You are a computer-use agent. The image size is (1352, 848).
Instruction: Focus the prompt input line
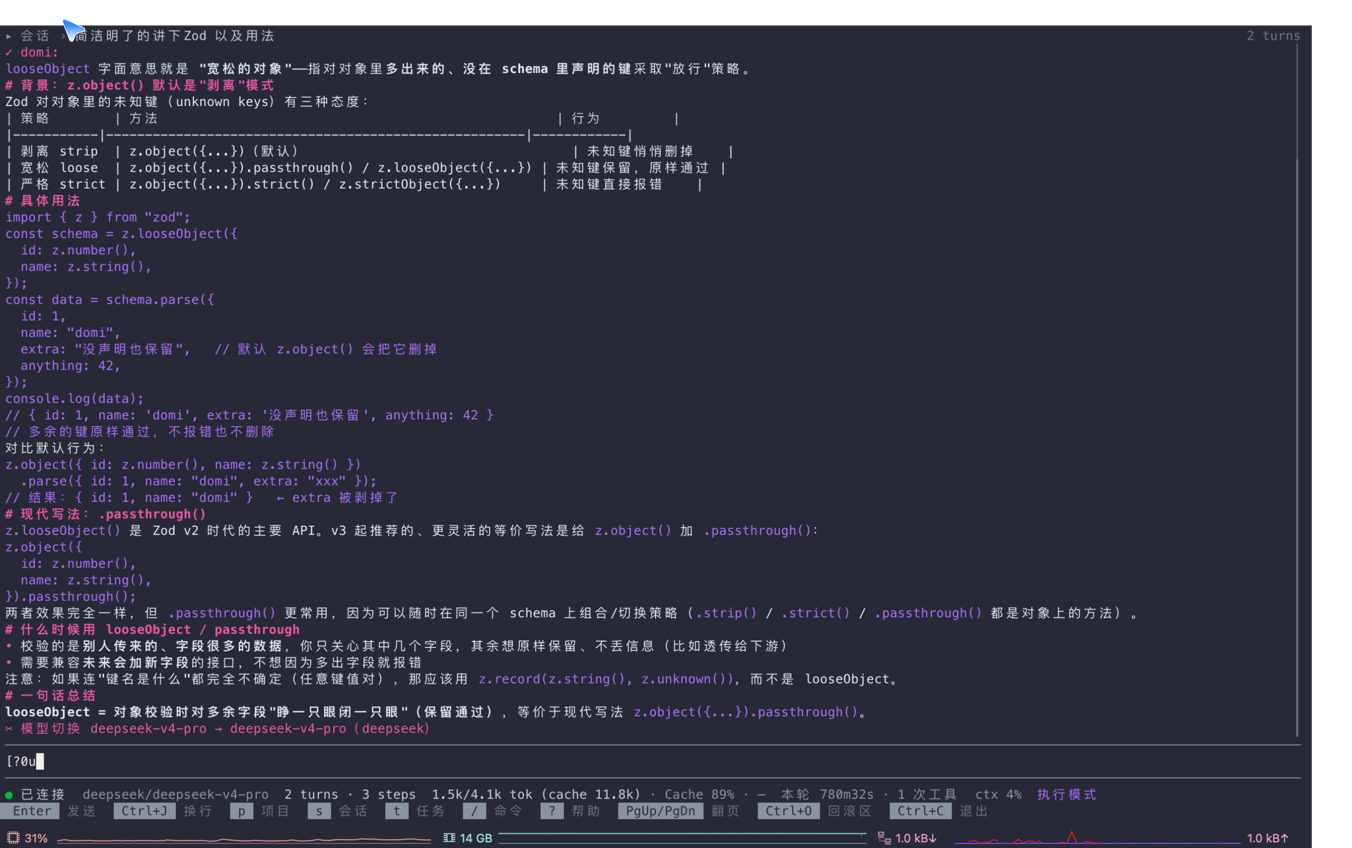point(650,761)
